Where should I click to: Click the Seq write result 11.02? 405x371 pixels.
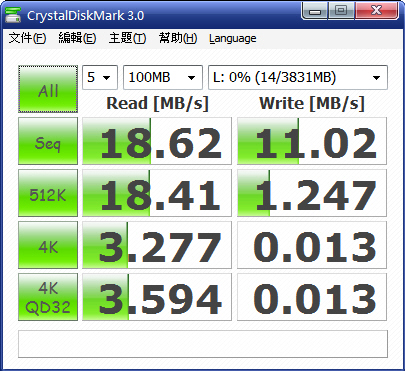click(x=312, y=141)
